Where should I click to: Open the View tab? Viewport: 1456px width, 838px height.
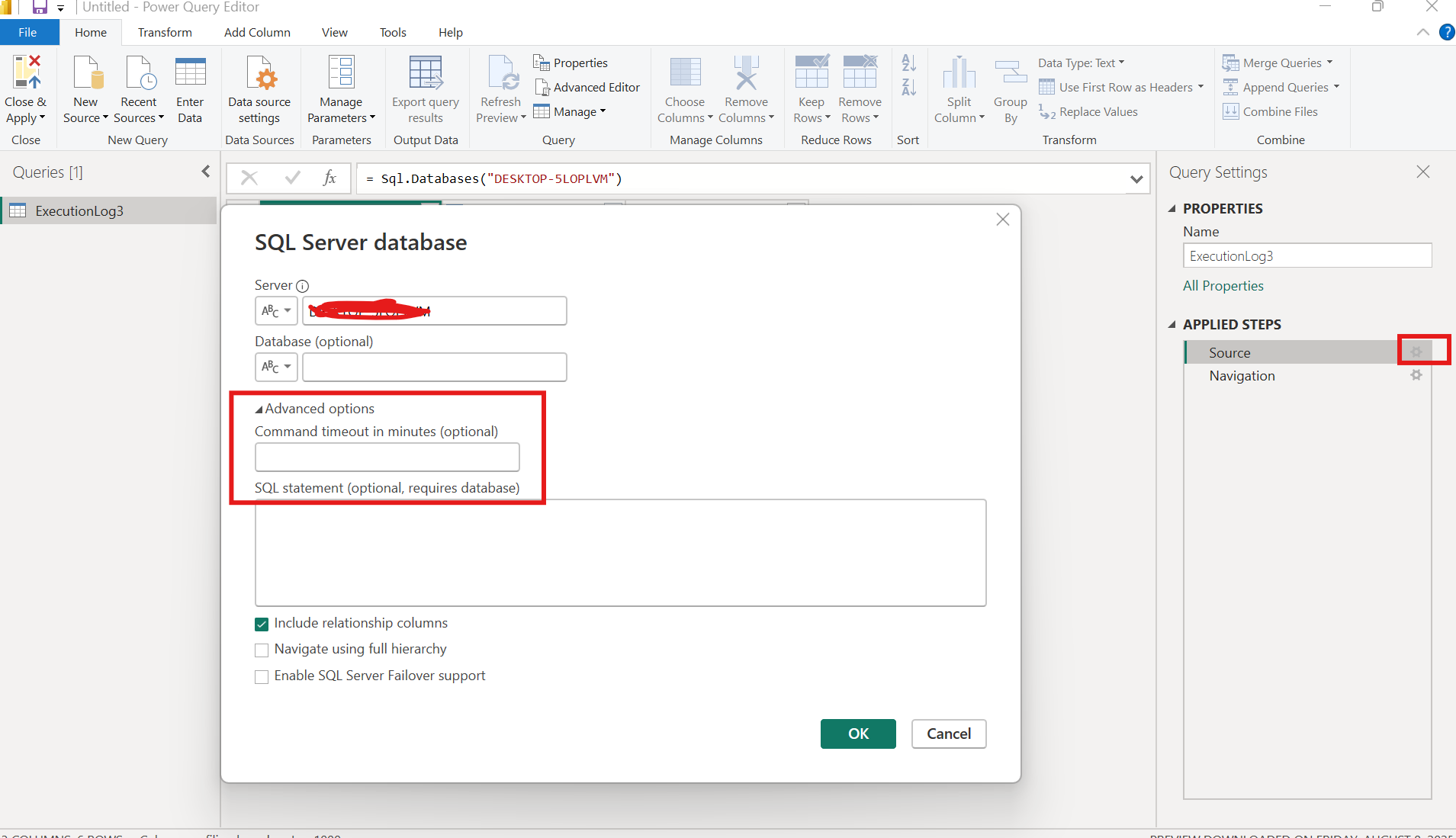pos(334,33)
